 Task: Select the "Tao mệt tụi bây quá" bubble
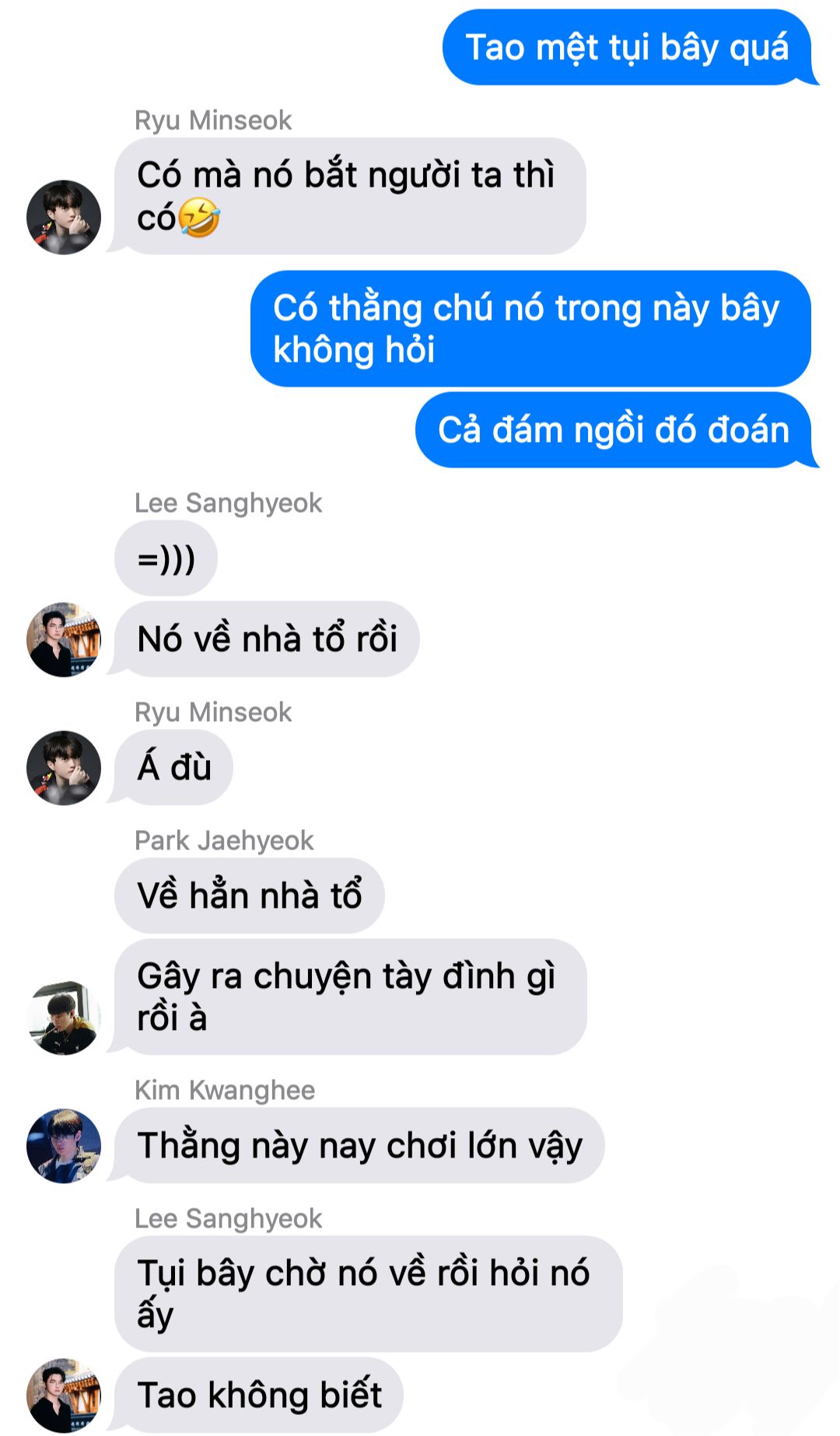click(627, 47)
